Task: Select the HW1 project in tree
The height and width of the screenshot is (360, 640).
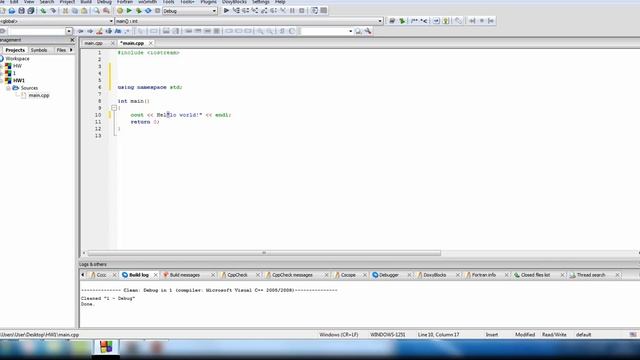Action: tap(19, 80)
